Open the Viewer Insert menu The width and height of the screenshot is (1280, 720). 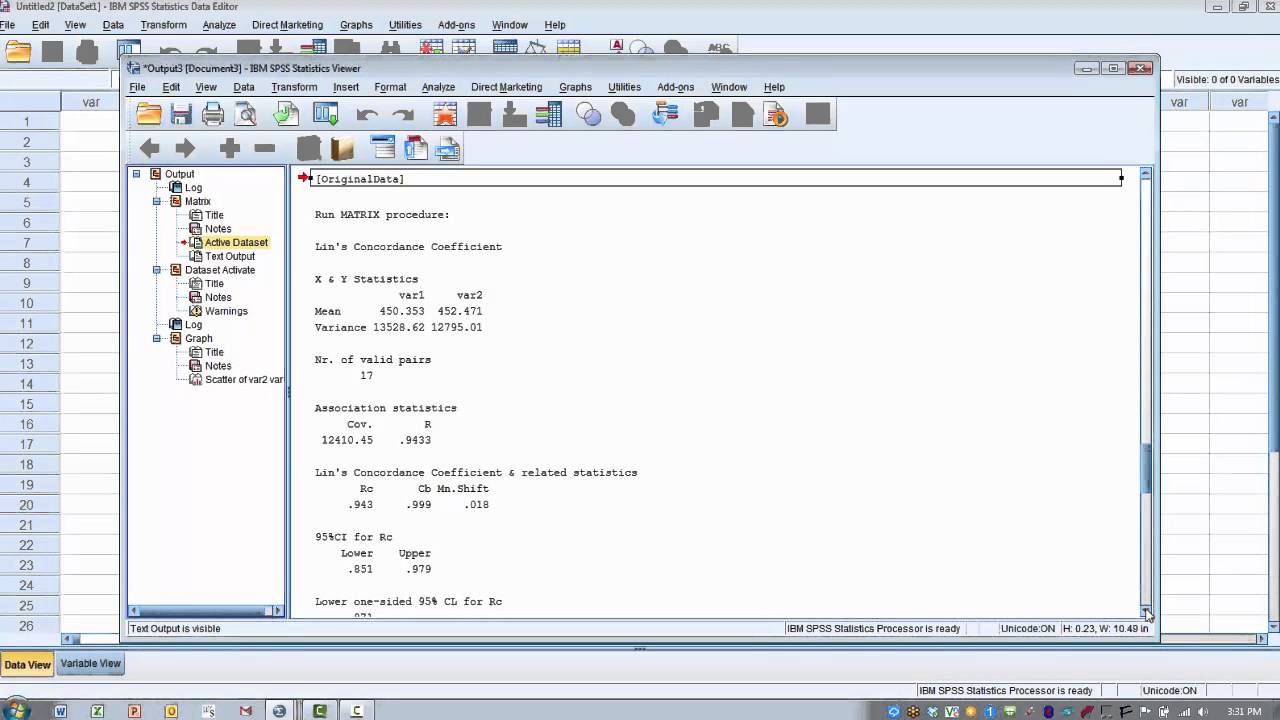point(346,87)
